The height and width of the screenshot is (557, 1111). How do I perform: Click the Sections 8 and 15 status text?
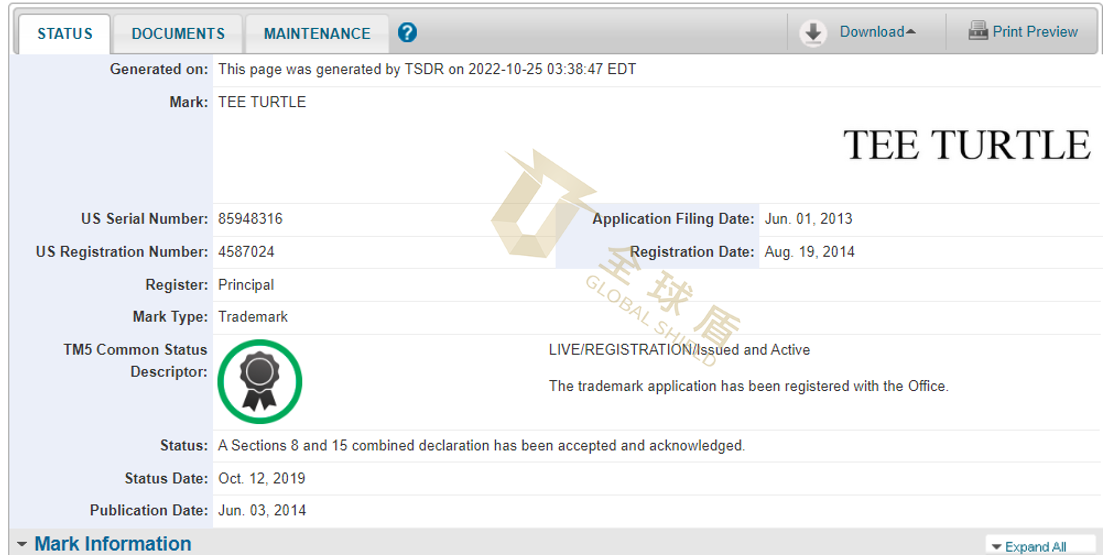[481, 446]
